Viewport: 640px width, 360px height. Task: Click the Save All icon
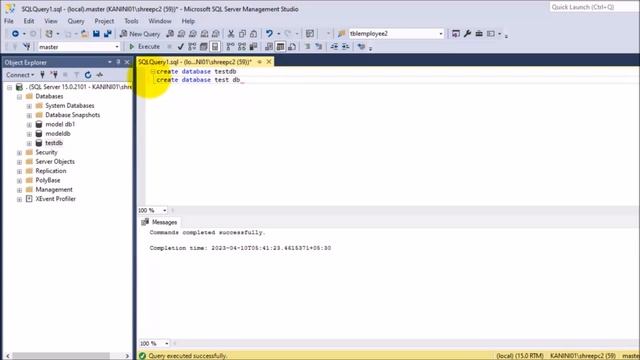(x=108, y=34)
